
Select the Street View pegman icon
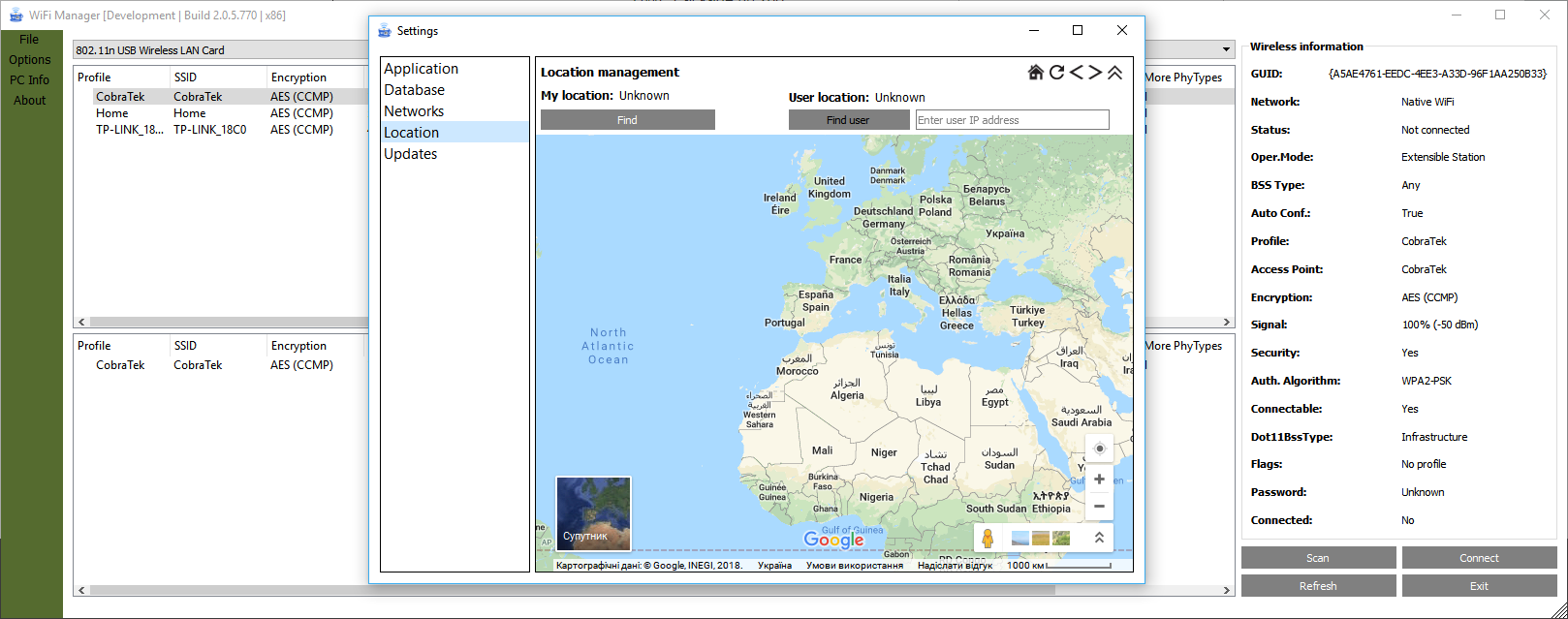[x=988, y=539]
